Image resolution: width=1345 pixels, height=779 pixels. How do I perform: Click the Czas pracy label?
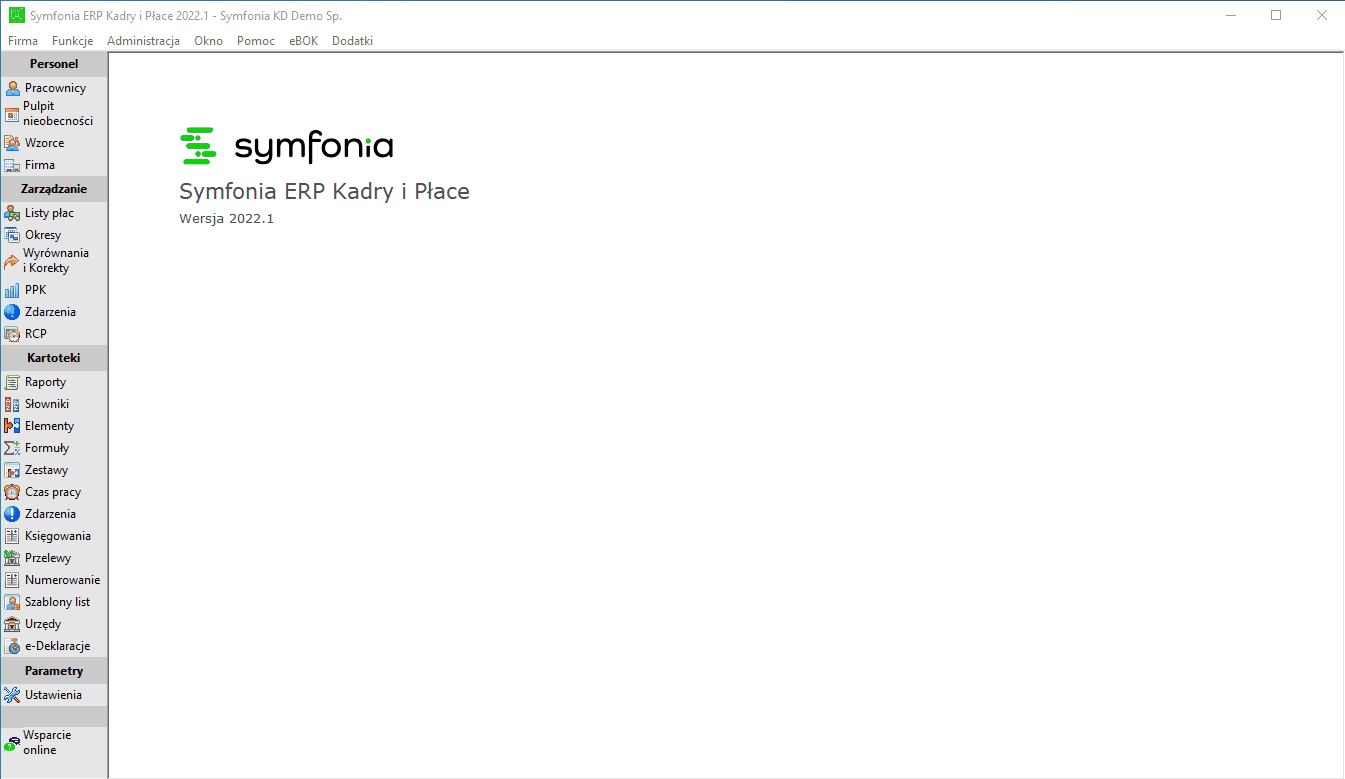[x=53, y=492]
